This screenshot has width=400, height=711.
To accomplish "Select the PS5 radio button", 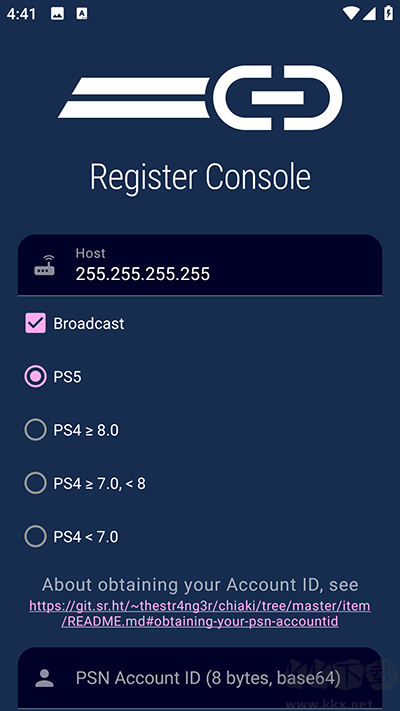I will [35, 377].
